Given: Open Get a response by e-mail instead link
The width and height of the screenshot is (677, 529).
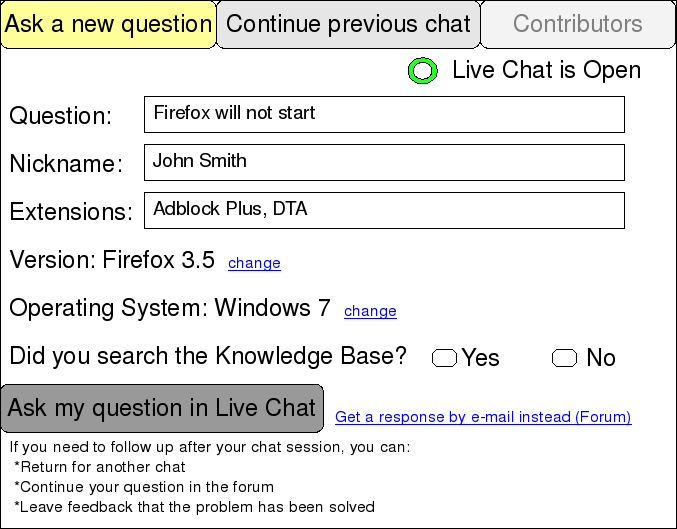Looking at the screenshot, I should tap(483, 417).
